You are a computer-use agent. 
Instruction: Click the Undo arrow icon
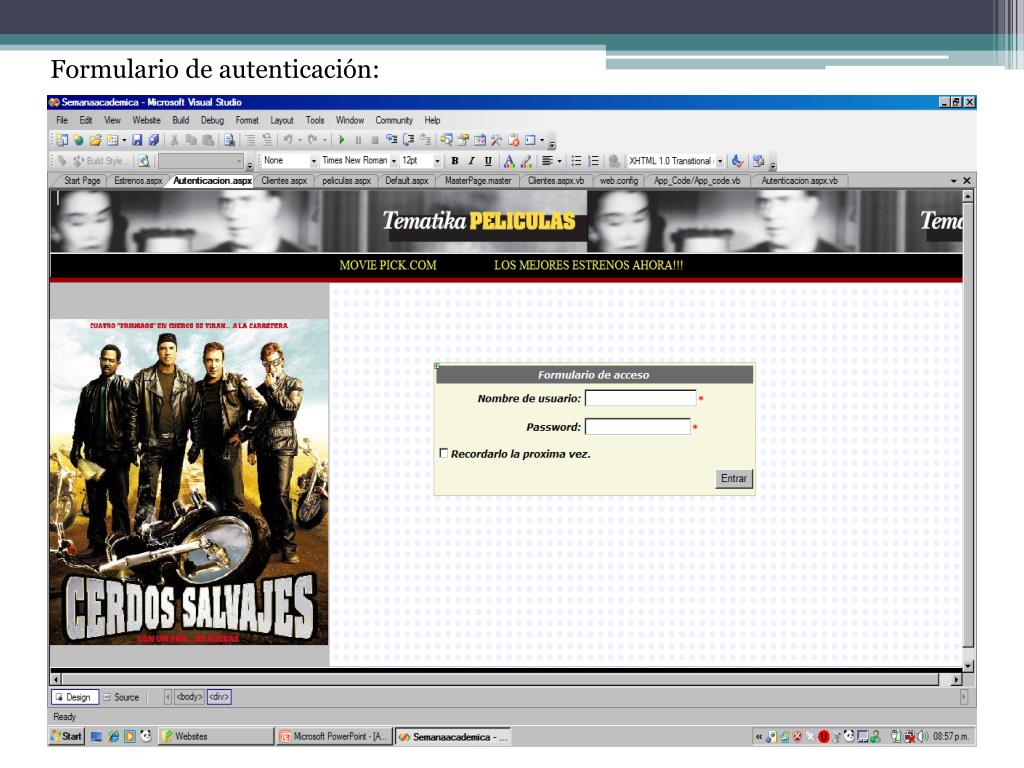(x=287, y=140)
